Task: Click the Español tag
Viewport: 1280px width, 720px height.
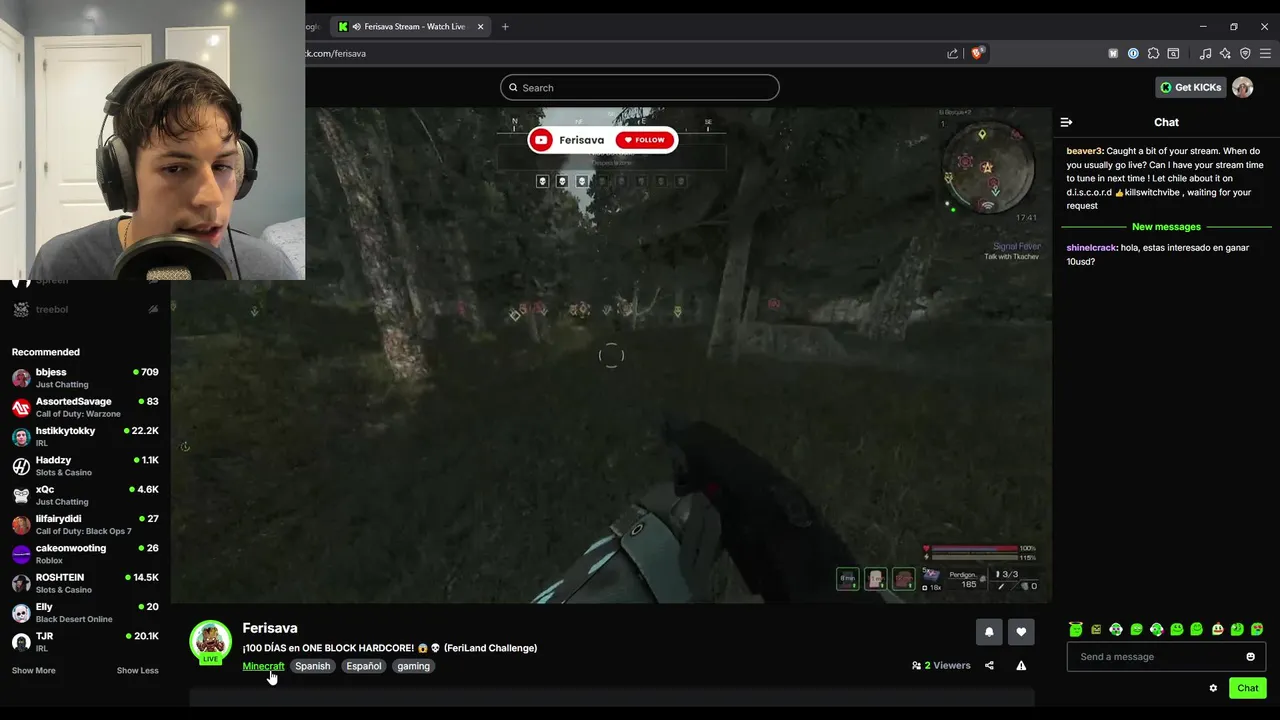Action: (x=364, y=666)
